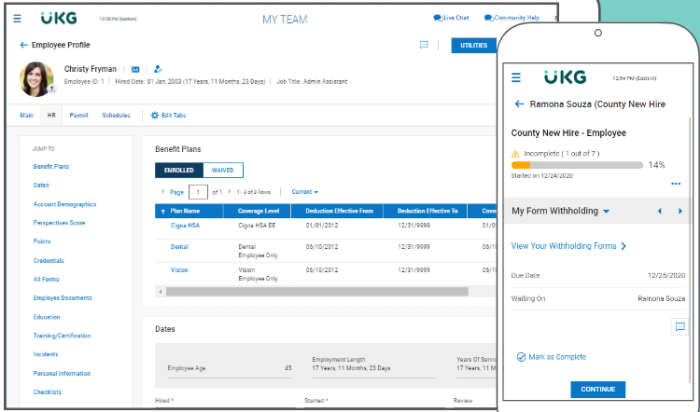Image resolution: width=700 pixels, height=412 pixels.
Task: Switch to the Payroll tab
Action: (79, 115)
